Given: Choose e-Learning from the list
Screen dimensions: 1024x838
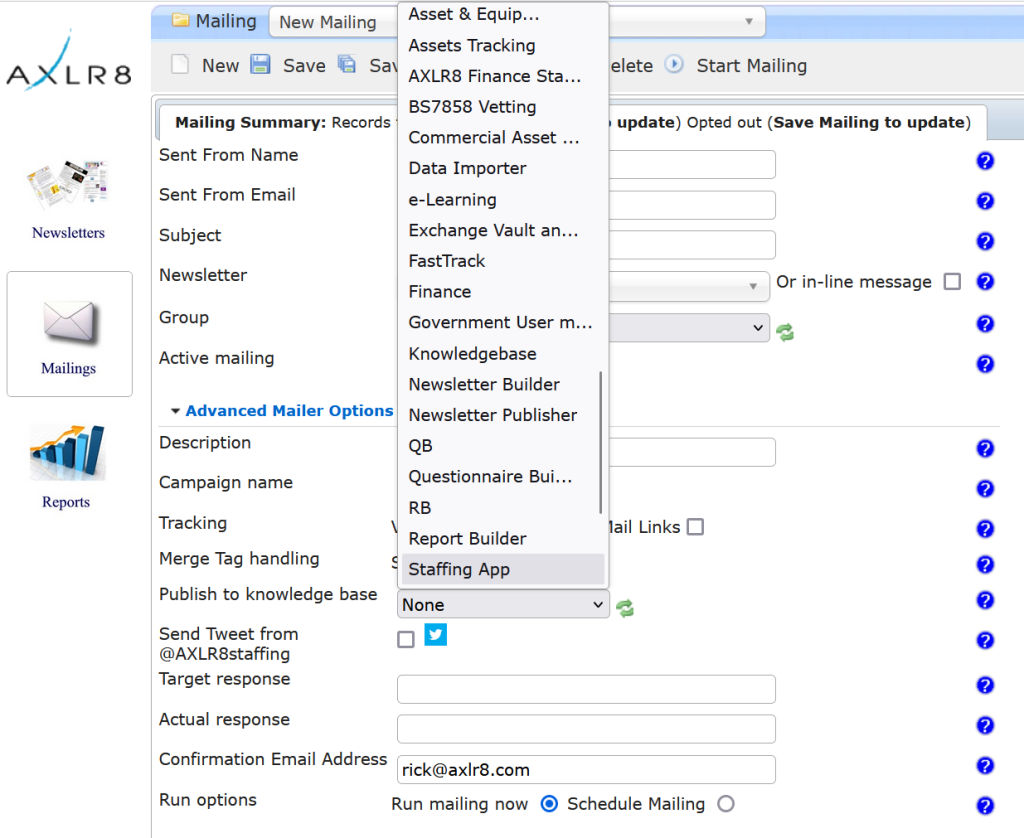Looking at the screenshot, I should (x=503, y=200).
